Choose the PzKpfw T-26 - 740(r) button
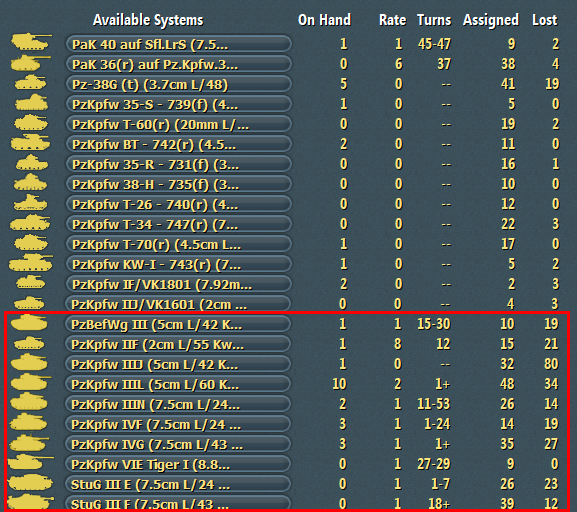The image size is (577, 512). tap(178, 204)
